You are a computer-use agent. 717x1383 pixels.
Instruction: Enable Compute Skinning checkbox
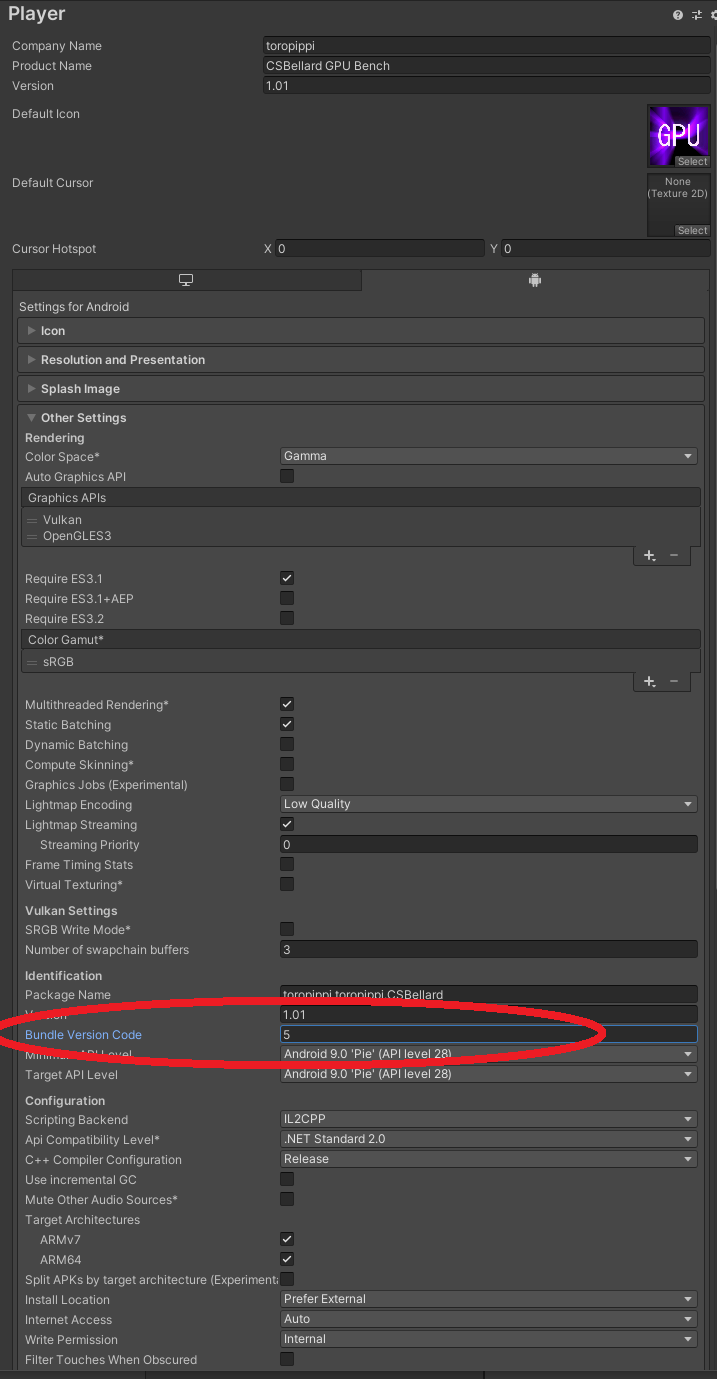(x=287, y=764)
